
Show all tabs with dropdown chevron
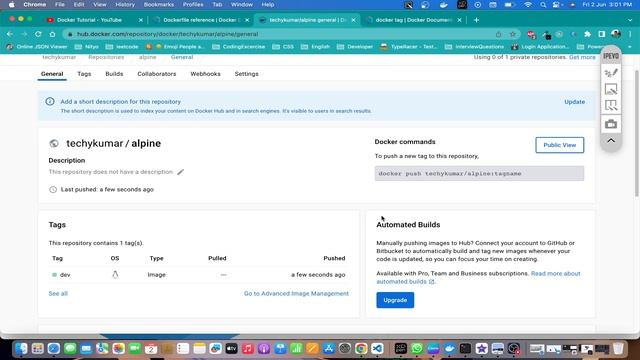630,20
